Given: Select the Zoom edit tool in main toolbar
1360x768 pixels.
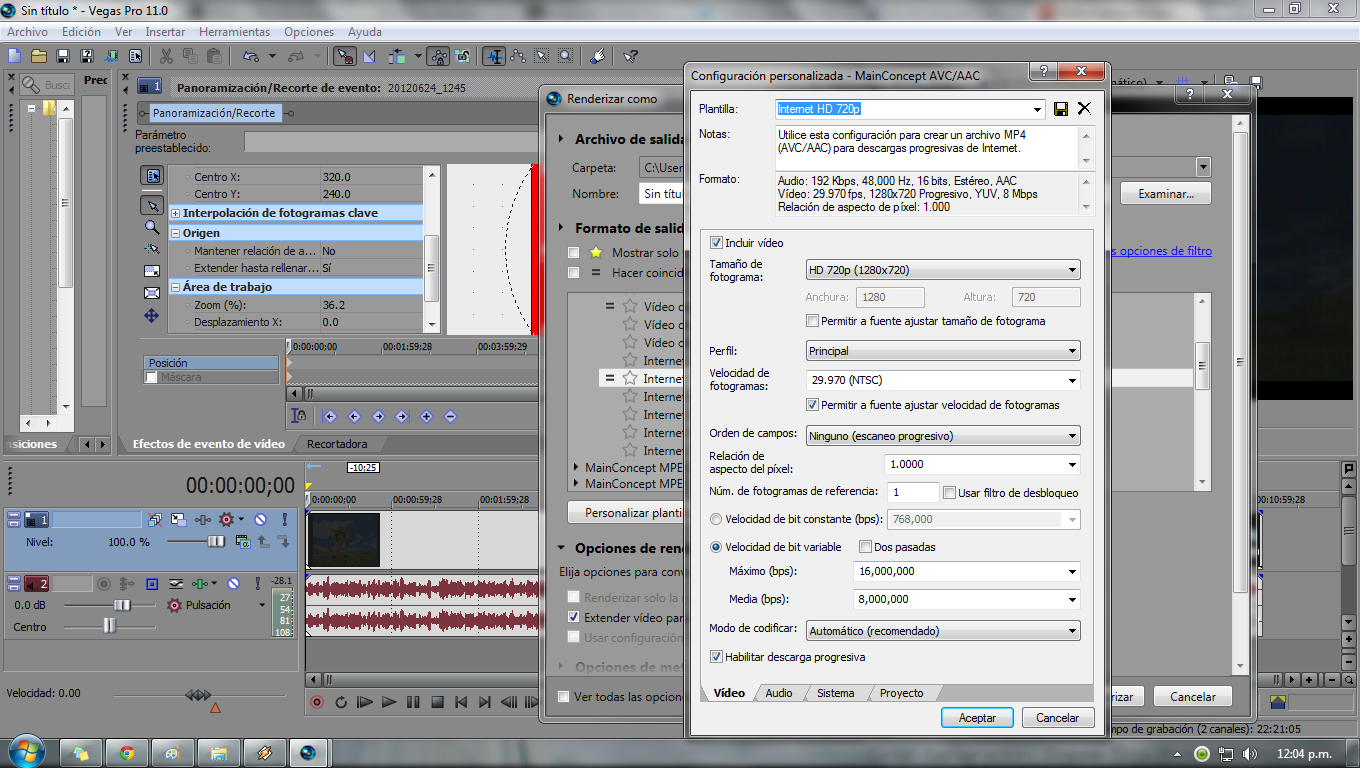Looking at the screenshot, I should click(566, 56).
